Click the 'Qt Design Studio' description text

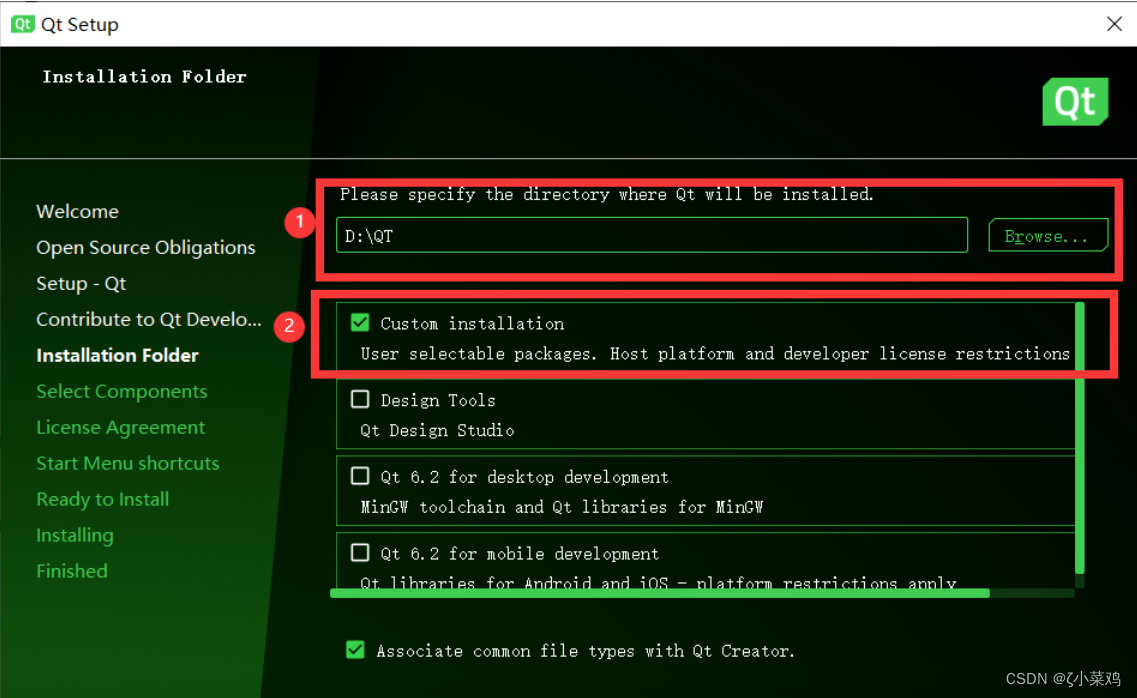pyautogui.click(x=437, y=431)
